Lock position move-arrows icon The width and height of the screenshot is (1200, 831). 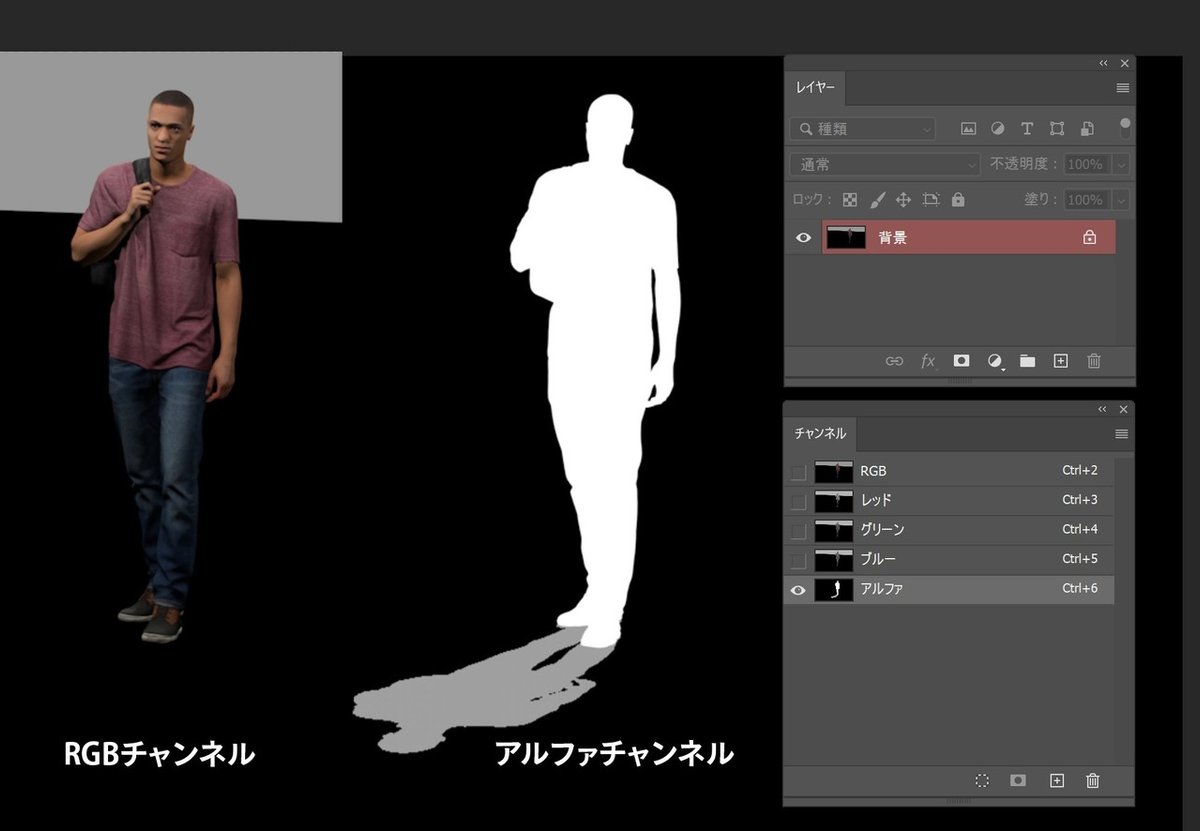click(x=903, y=200)
